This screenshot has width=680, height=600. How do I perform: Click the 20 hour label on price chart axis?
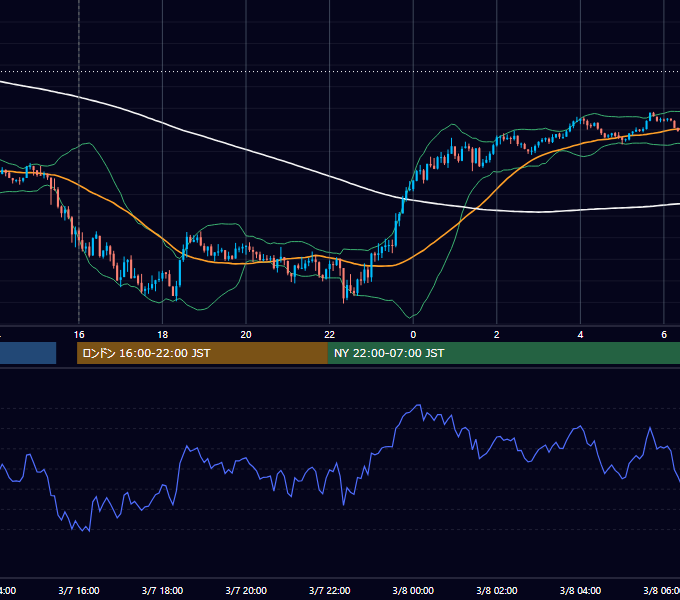(x=246, y=335)
